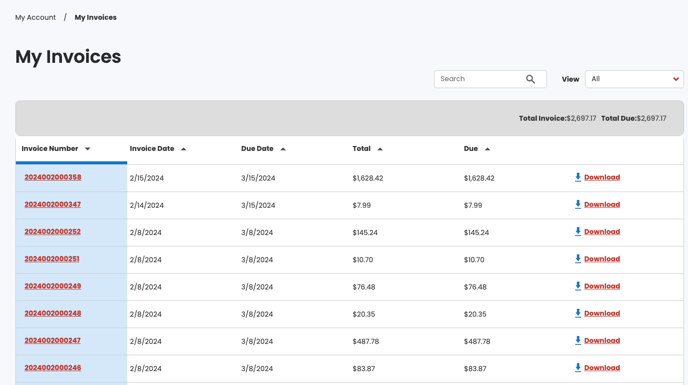The image size is (688, 385).
Task: Click download icon for invoice 2024002000249
Action: [578, 286]
